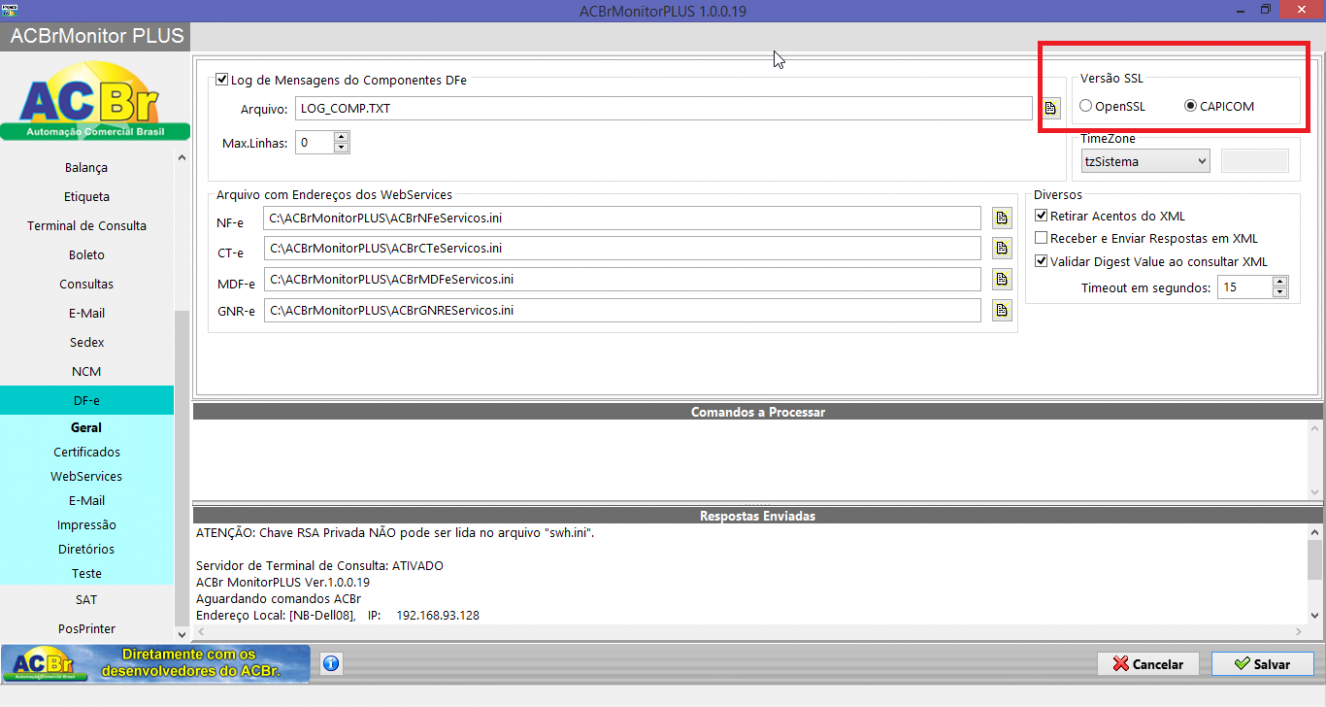Open Boleto section in sidebar
Screen dimensions: 1326x707
click(86, 254)
